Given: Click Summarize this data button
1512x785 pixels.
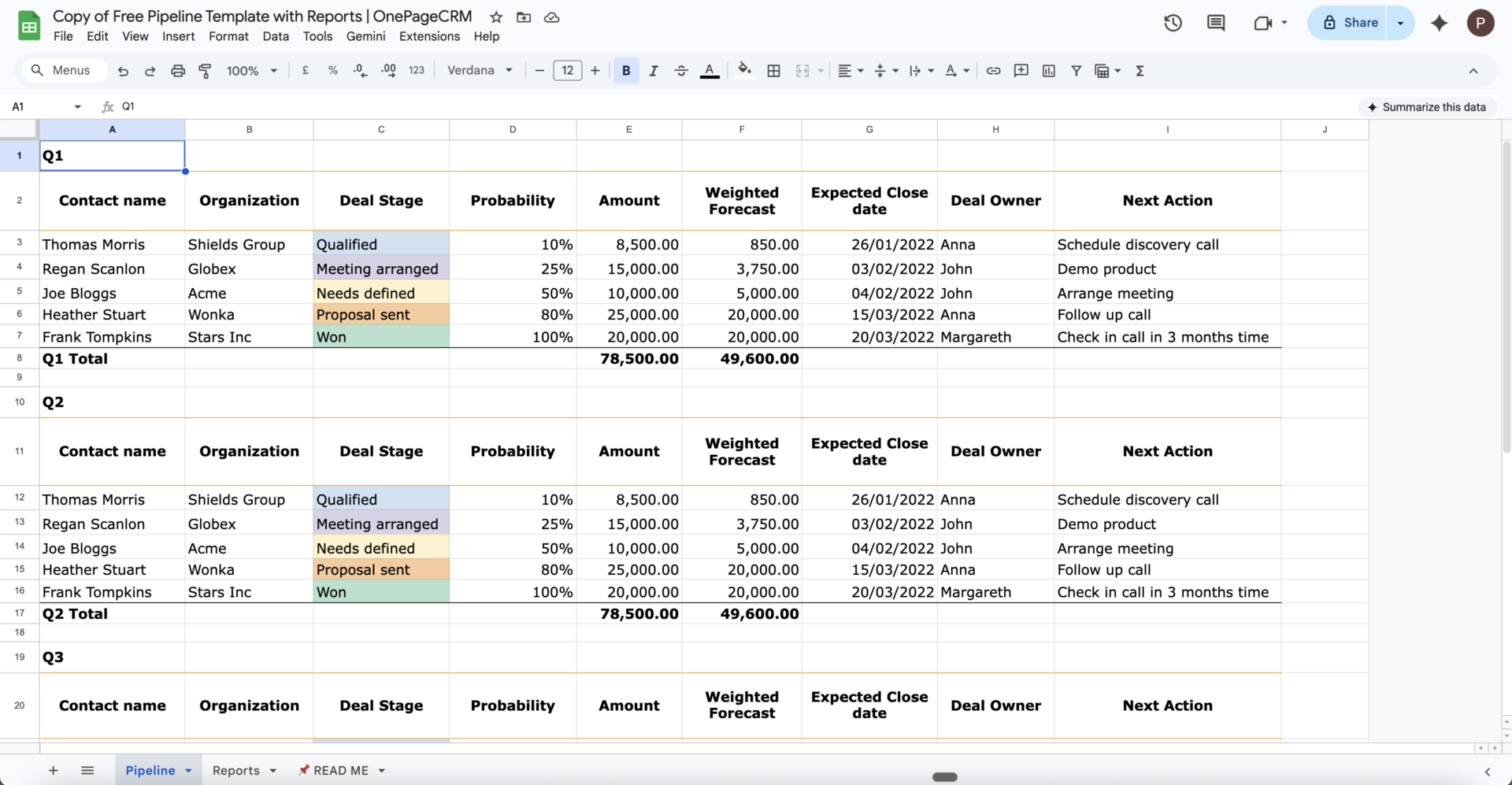Looking at the screenshot, I should tap(1427, 107).
